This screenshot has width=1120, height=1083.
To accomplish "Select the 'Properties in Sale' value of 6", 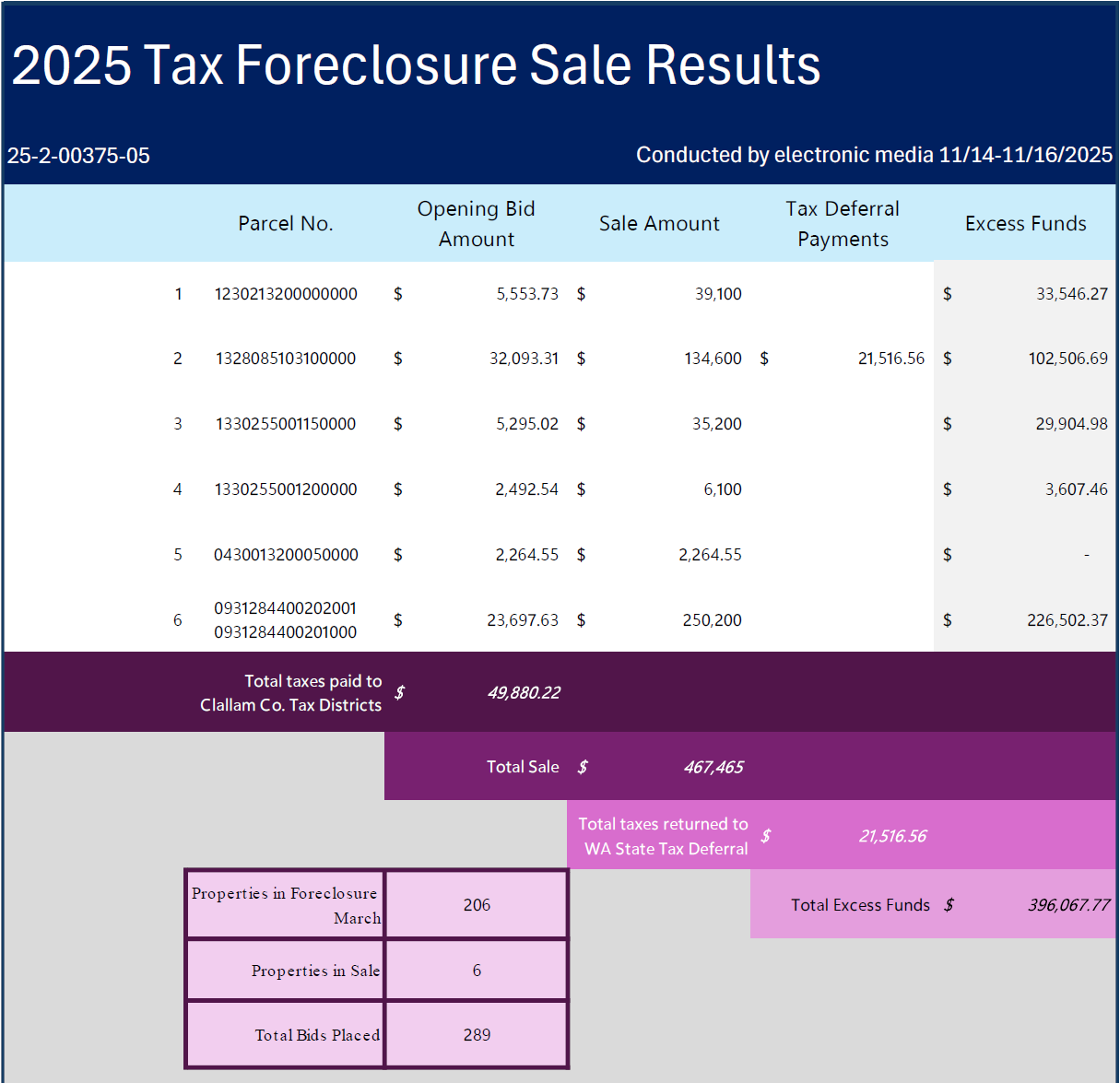I will tap(476, 970).
